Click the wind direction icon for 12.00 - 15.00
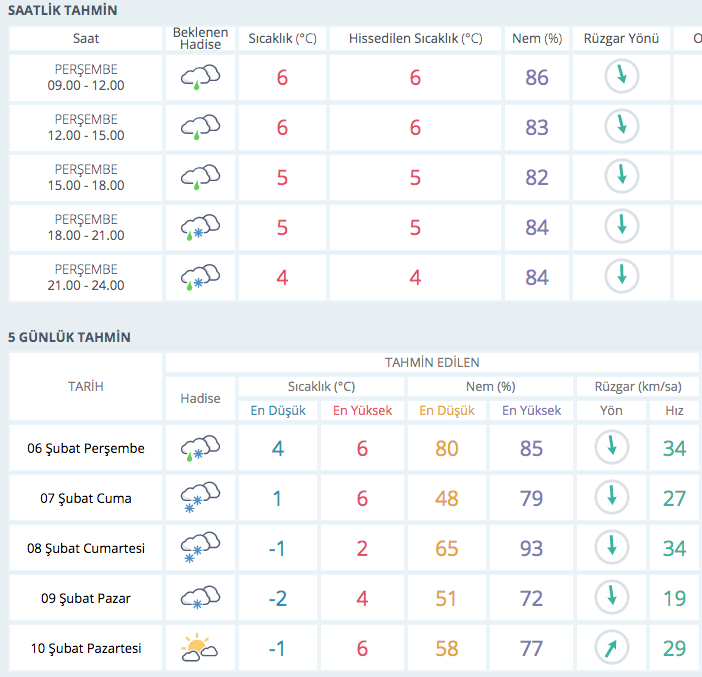The width and height of the screenshot is (702, 677). point(621,126)
